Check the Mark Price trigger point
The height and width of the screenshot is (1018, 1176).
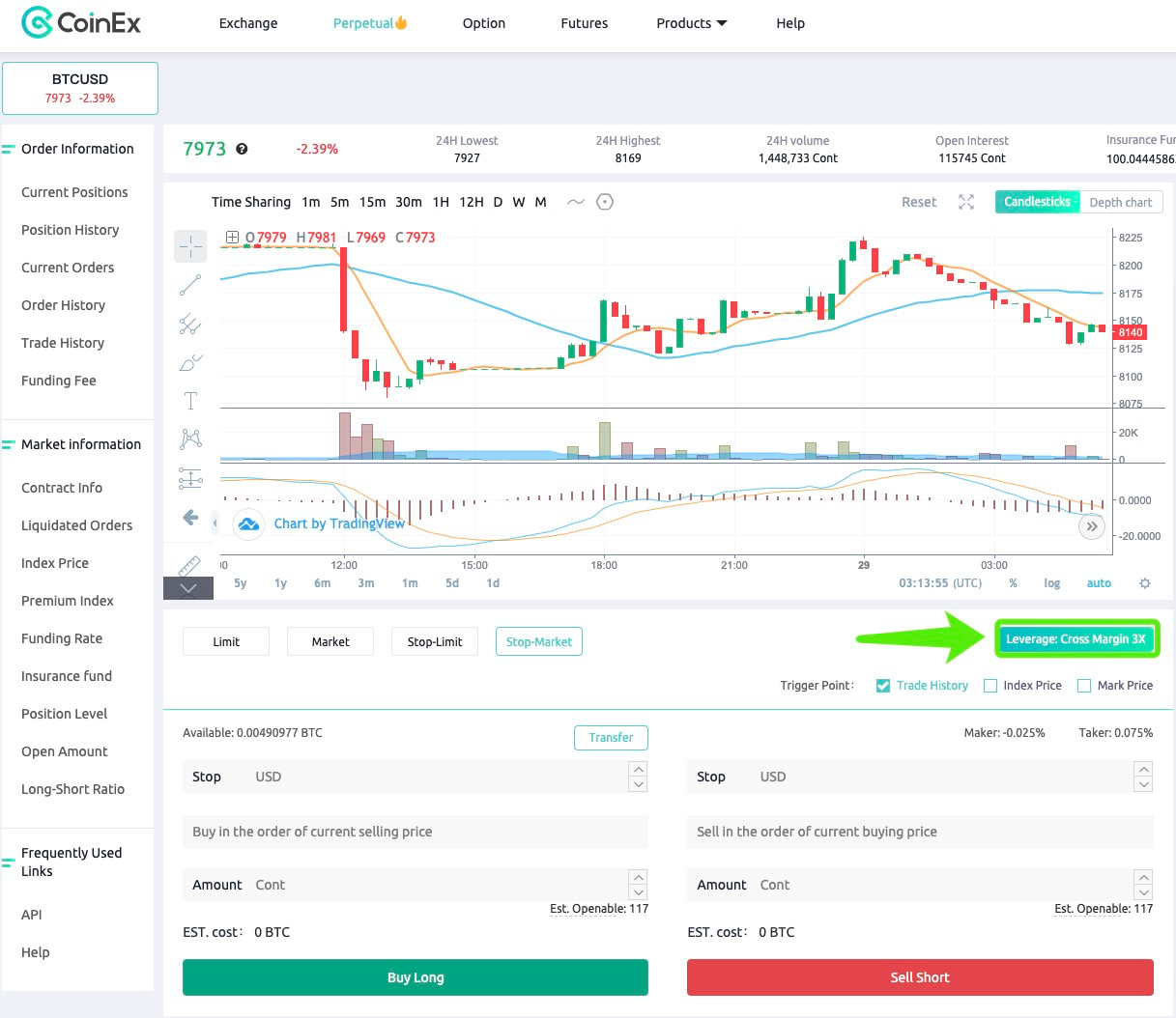pos(1084,686)
